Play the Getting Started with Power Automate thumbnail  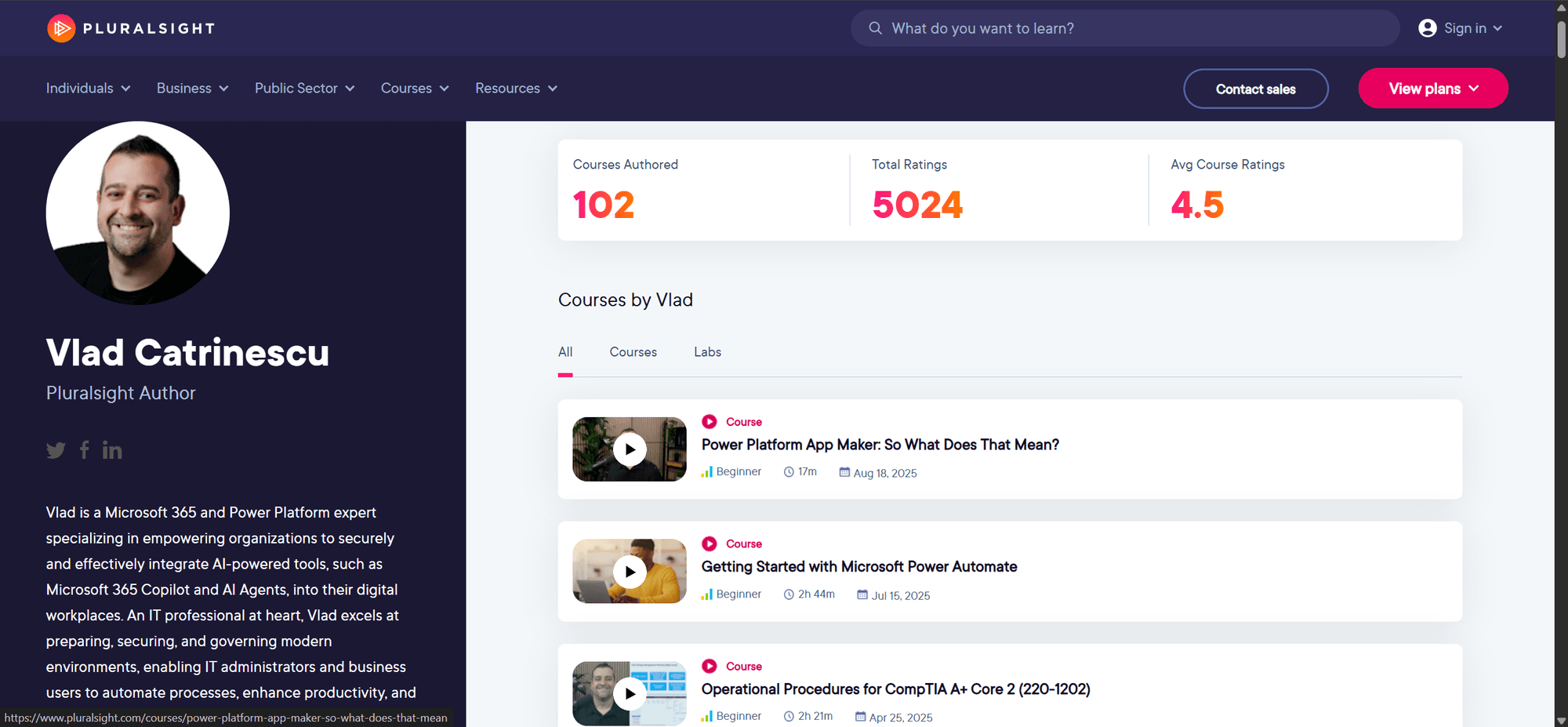[x=630, y=572]
